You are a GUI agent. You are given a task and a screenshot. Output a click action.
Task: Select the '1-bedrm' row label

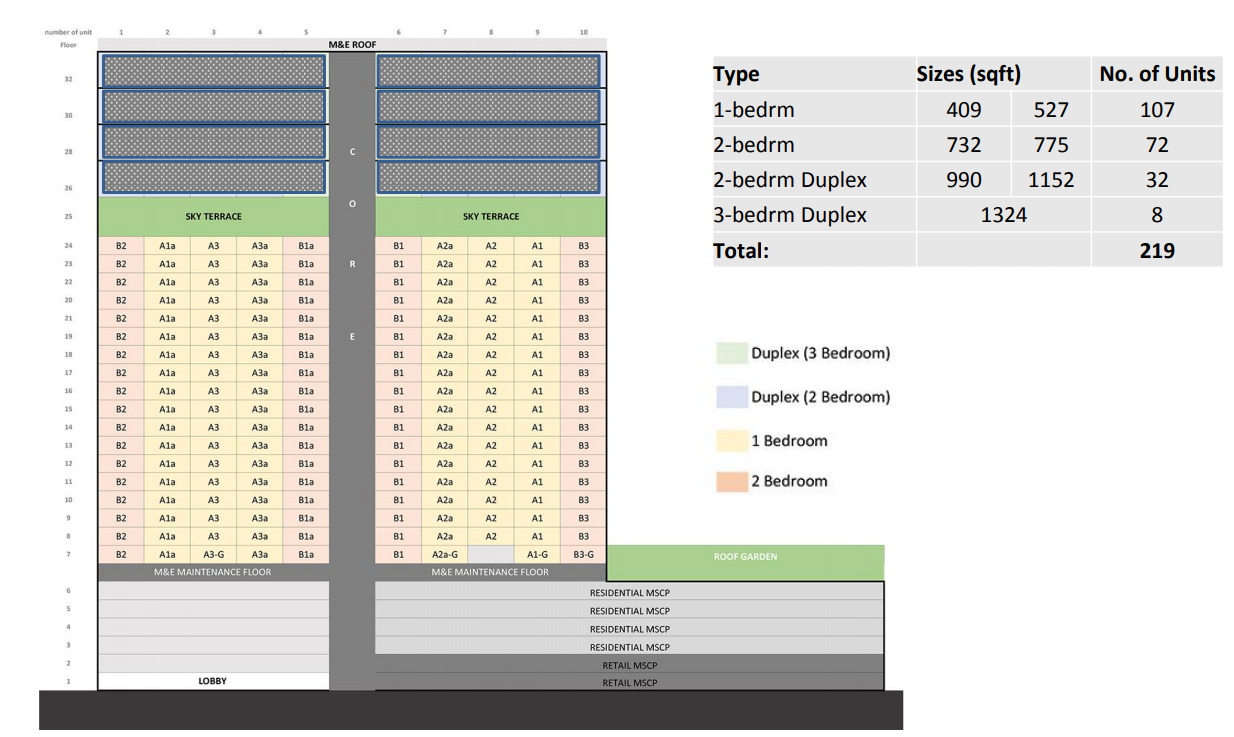pyautogui.click(x=753, y=109)
